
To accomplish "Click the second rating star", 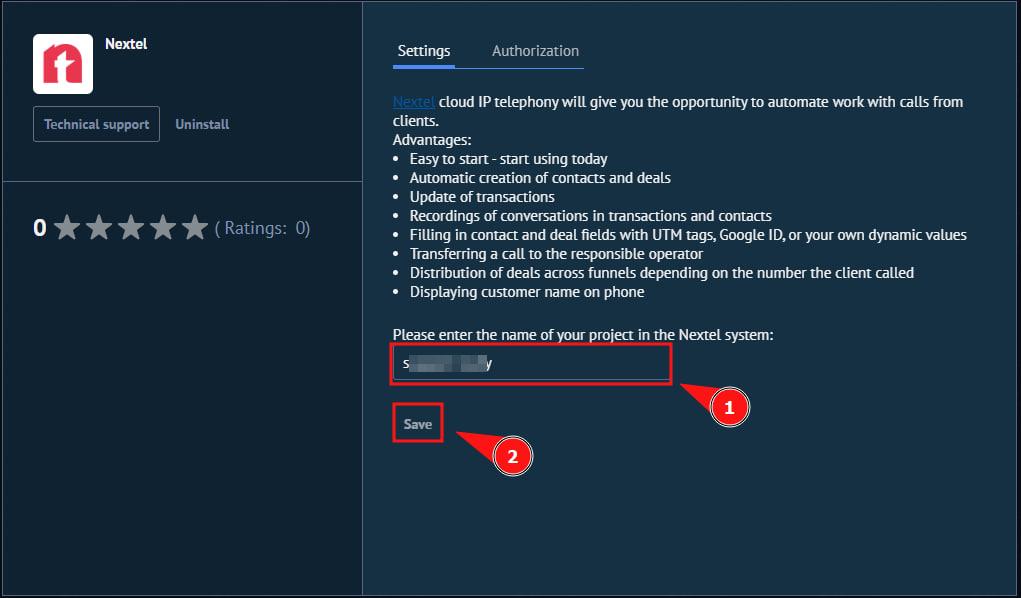I will tap(99, 228).
